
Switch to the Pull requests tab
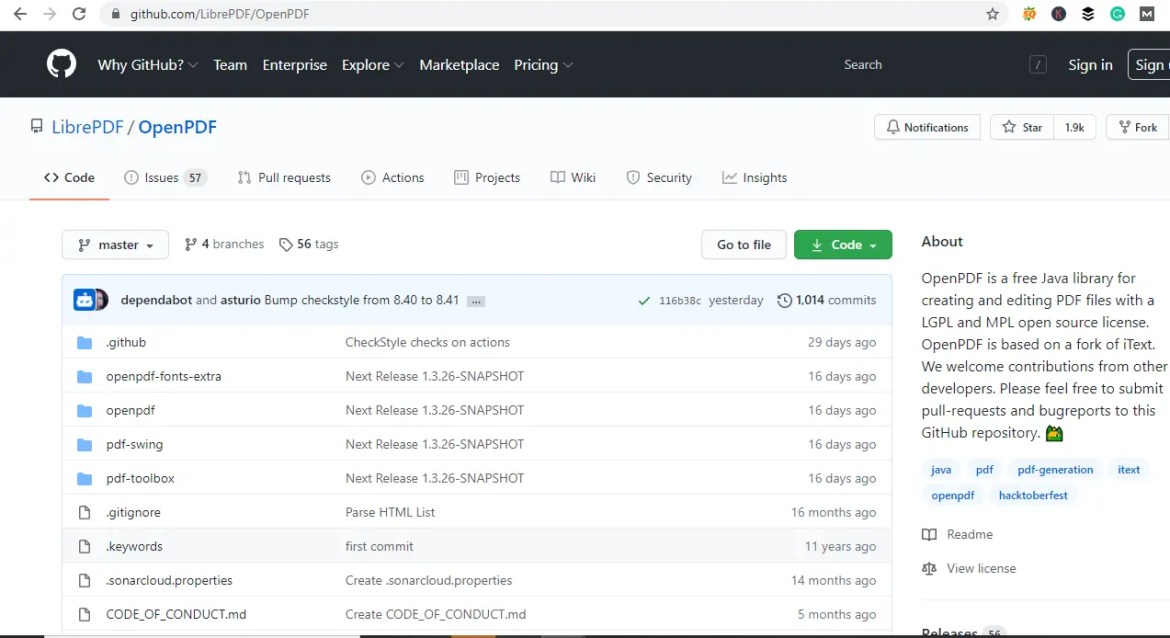[x=284, y=178]
